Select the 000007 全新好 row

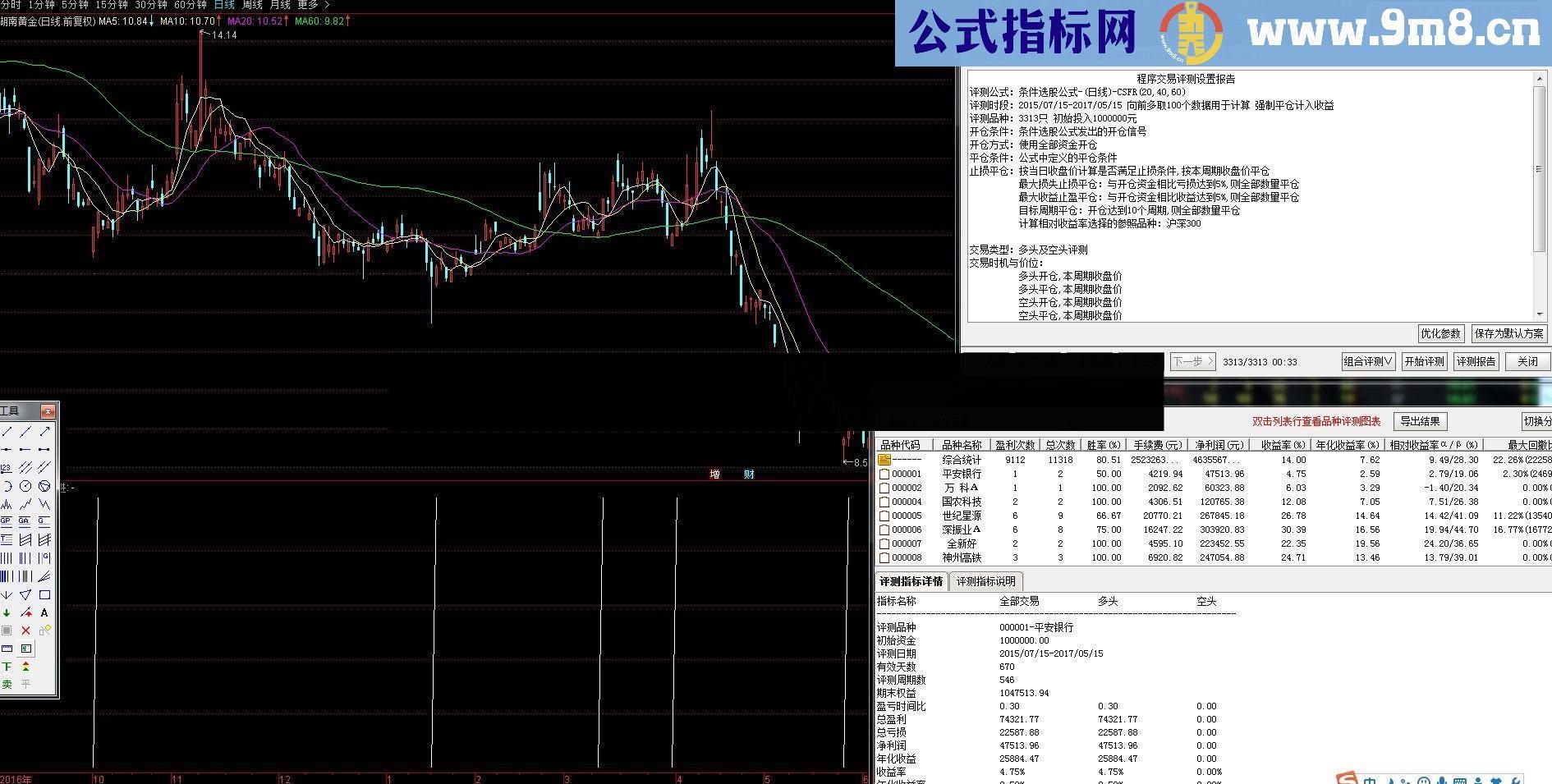[x=1214, y=543]
